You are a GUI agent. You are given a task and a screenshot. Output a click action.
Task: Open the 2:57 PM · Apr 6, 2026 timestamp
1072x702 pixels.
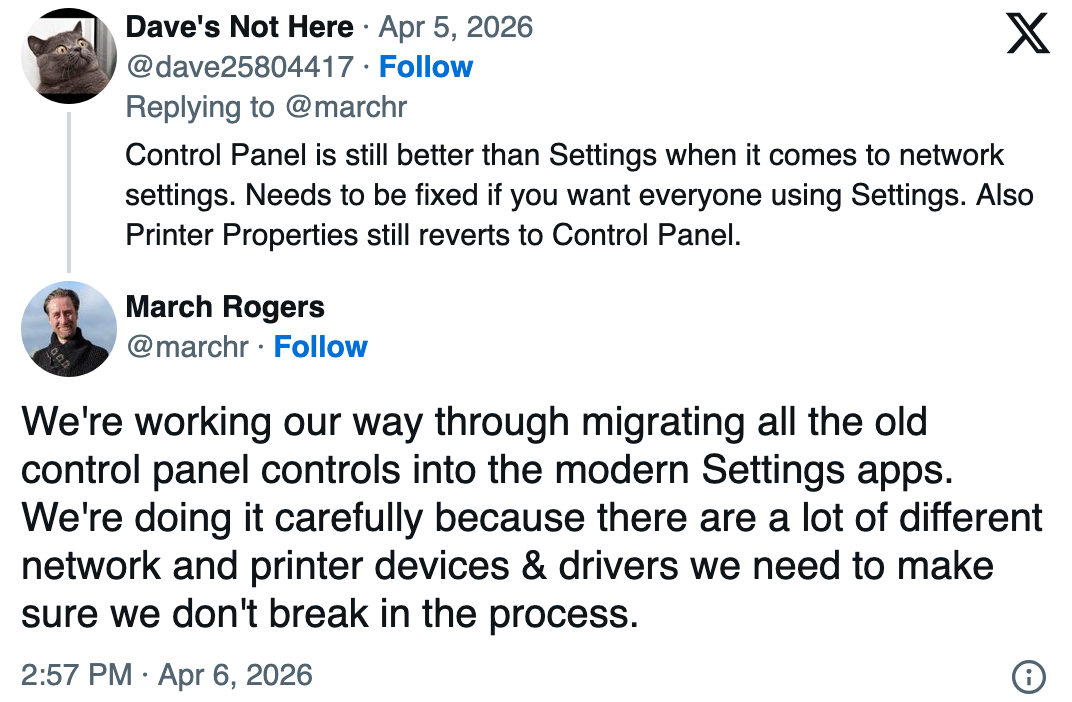(x=167, y=675)
